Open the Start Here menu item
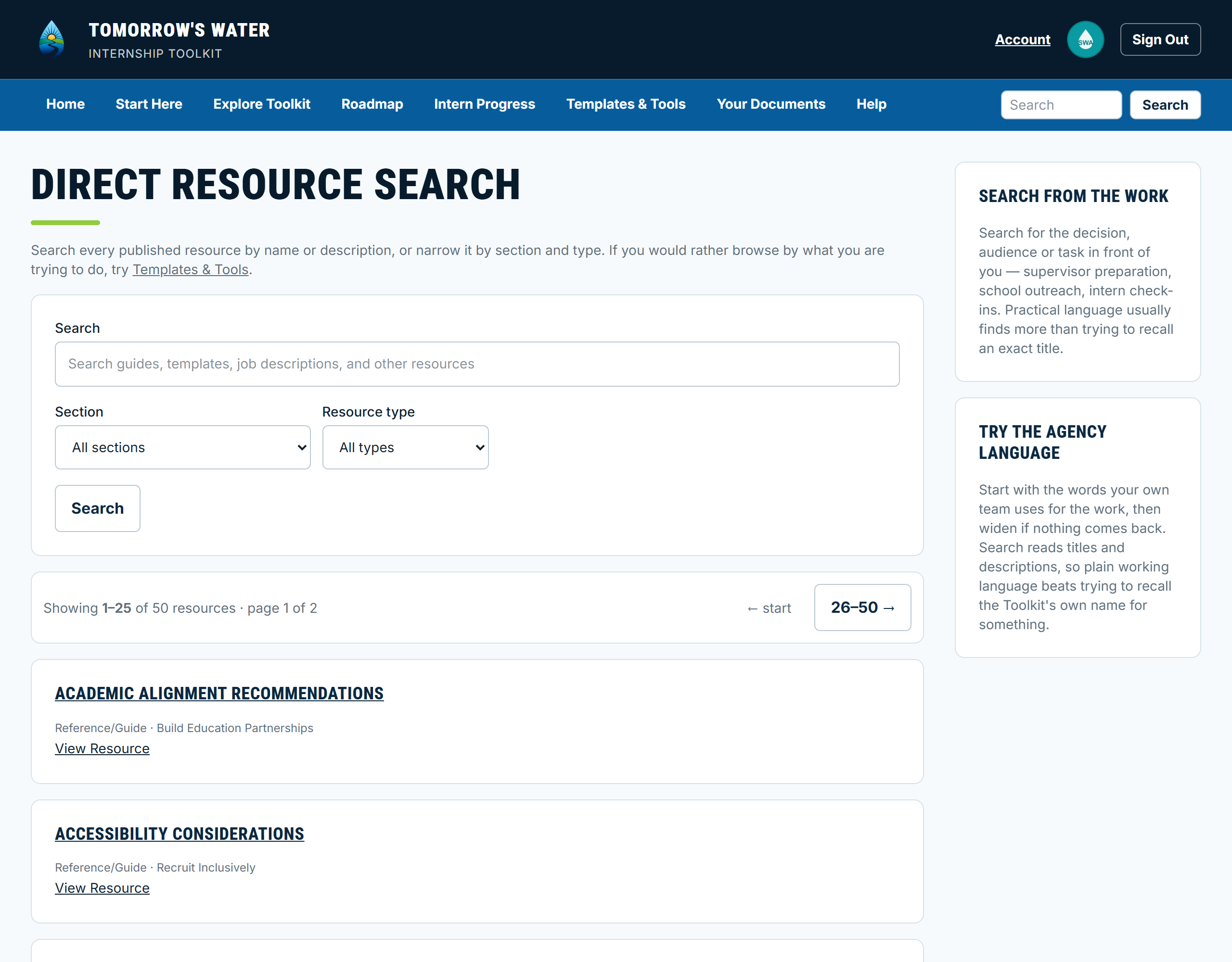Image resolution: width=1232 pixels, height=962 pixels. (x=149, y=104)
